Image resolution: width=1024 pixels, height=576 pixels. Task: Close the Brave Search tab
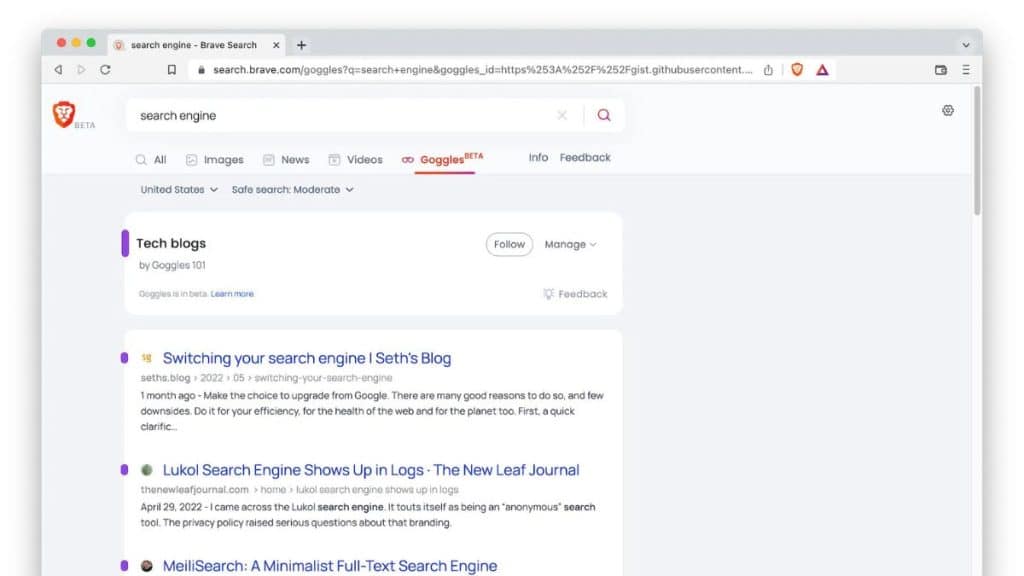[276, 45]
